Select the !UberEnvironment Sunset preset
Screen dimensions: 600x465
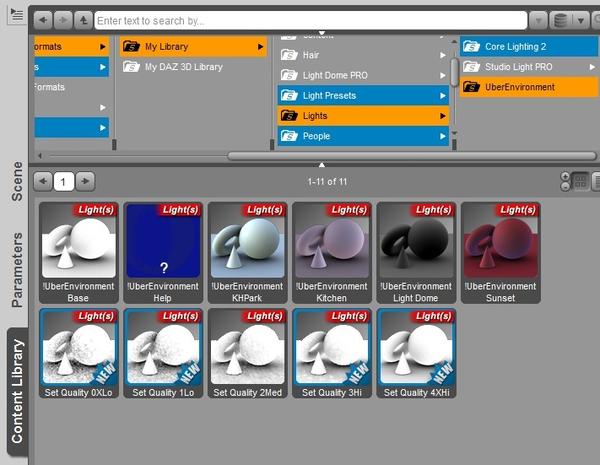point(501,253)
